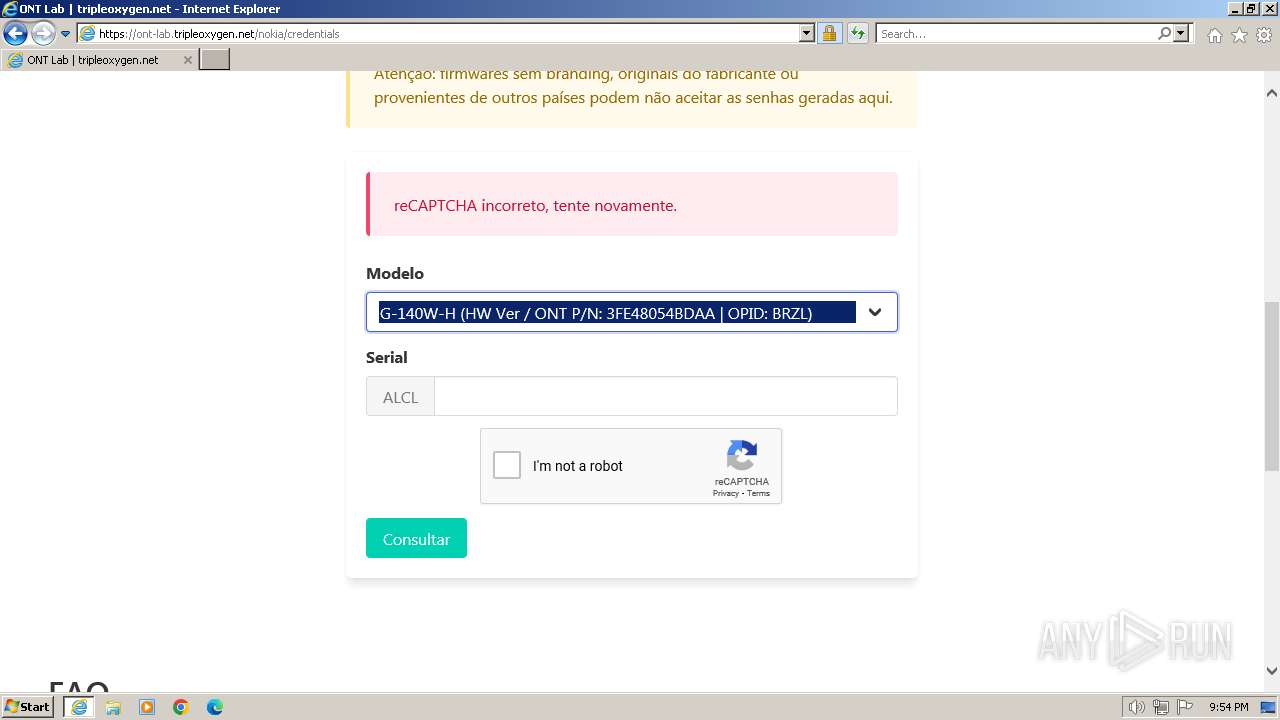The width and height of the screenshot is (1280, 720).
Task: Open reCAPTCHA Terms link
Action: click(x=758, y=493)
